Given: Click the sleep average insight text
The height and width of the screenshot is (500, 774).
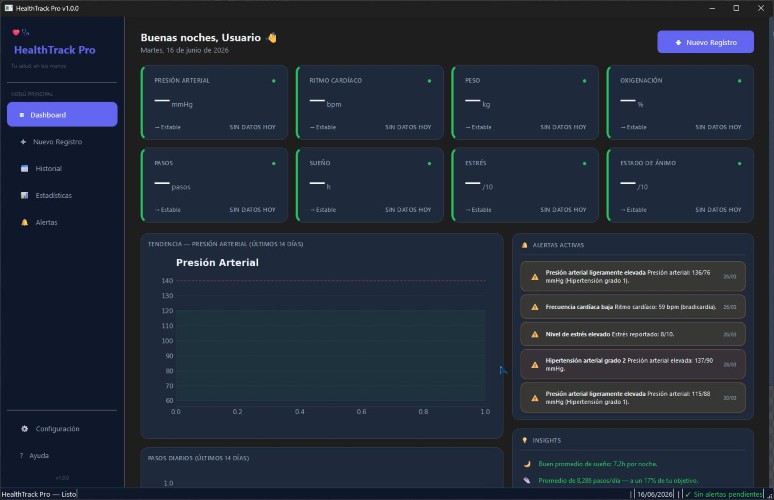Looking at the screenshot, I should click(597, 464).
